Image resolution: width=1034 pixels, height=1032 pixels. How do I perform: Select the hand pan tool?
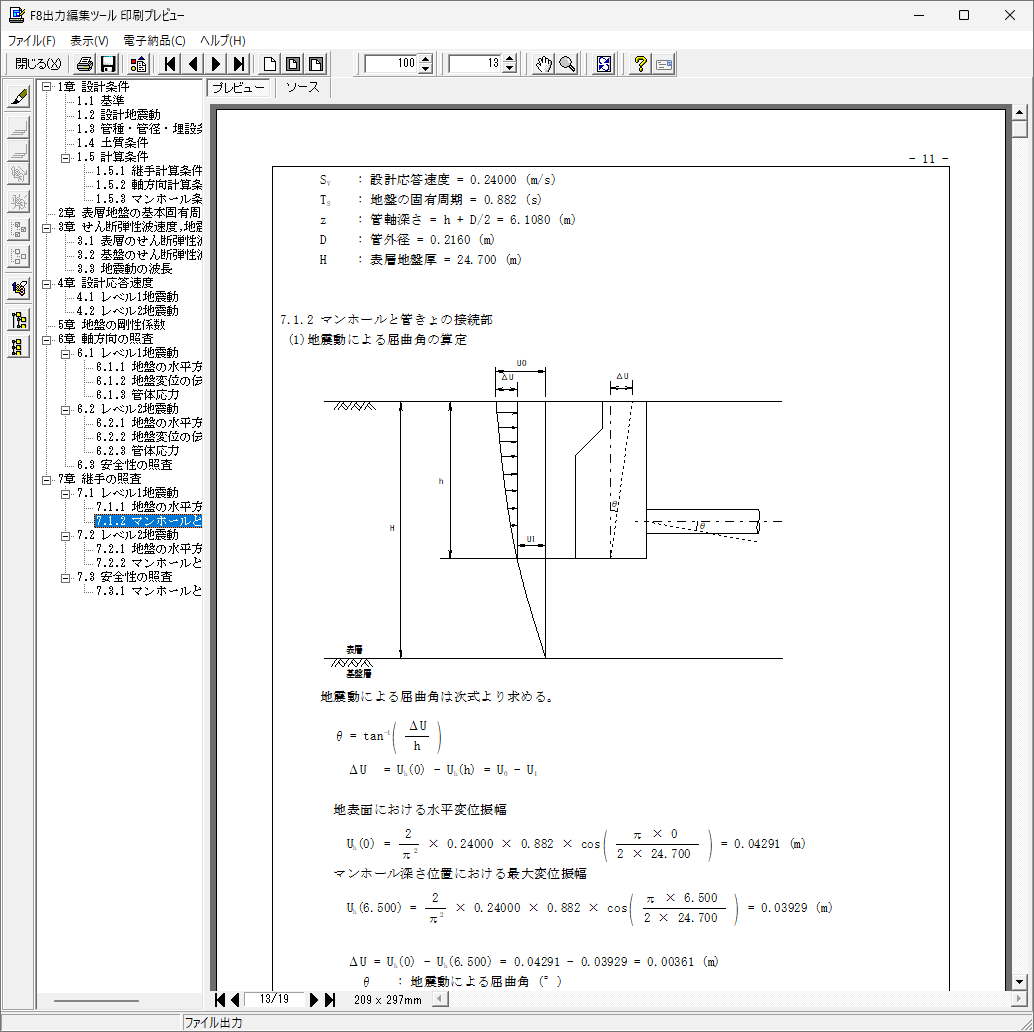pyautogui.click(x=543, y=64)
